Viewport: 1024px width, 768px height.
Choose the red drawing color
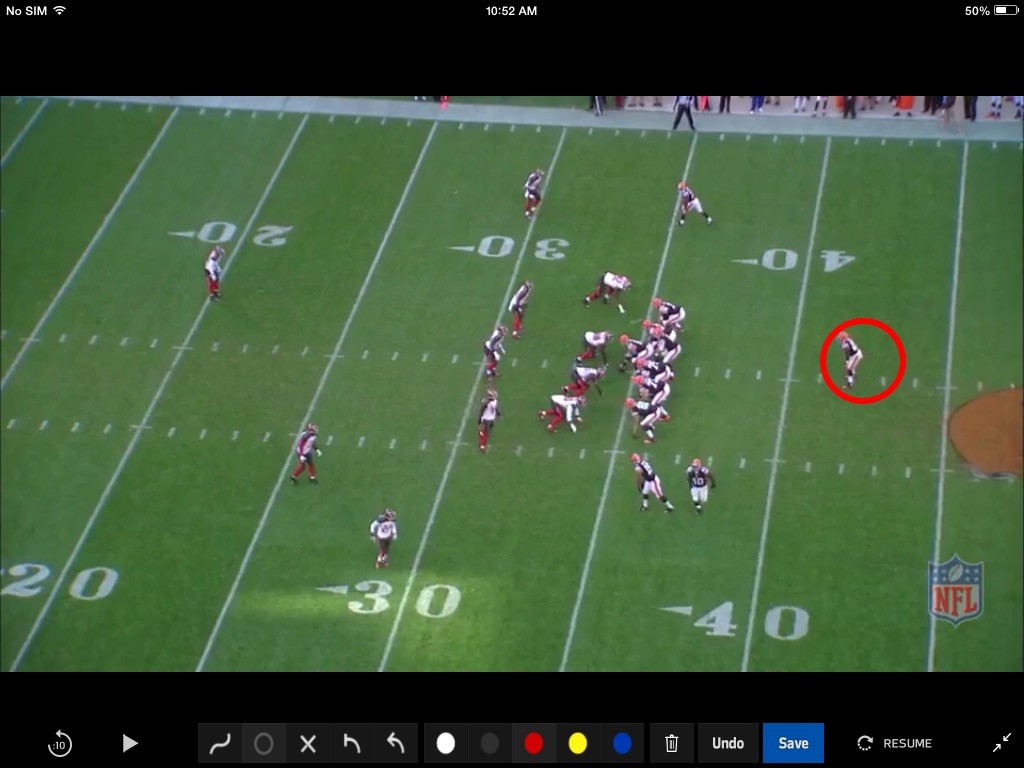point(534,743)
